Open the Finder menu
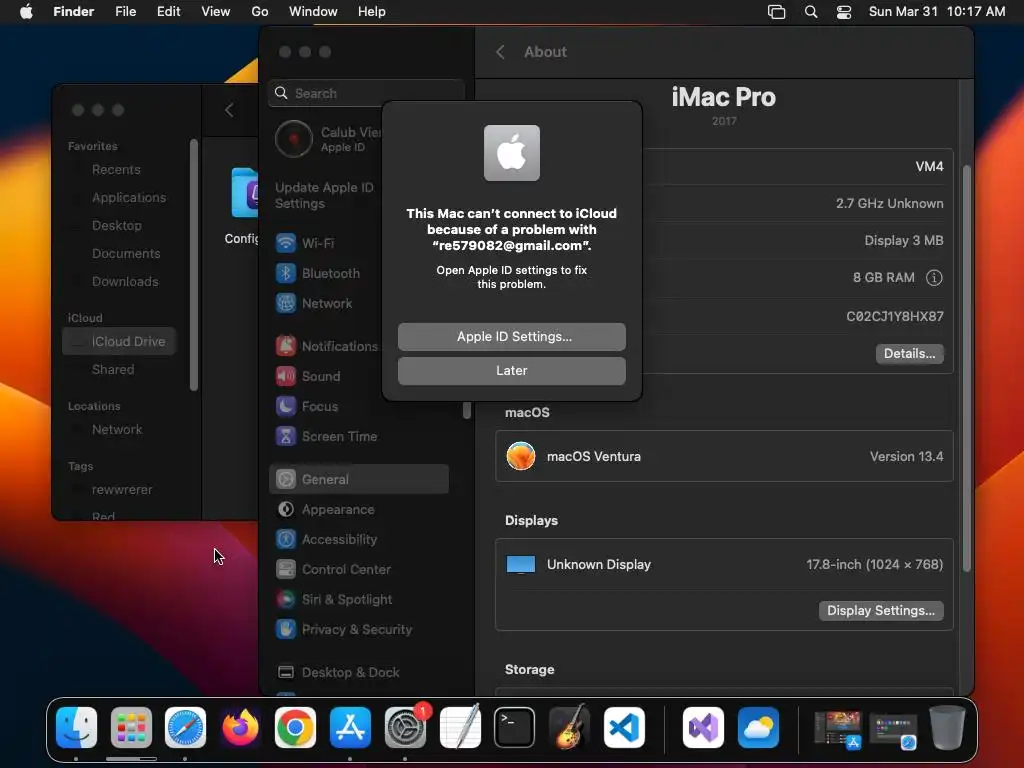 pyautogui.click(x=73, y=12)
